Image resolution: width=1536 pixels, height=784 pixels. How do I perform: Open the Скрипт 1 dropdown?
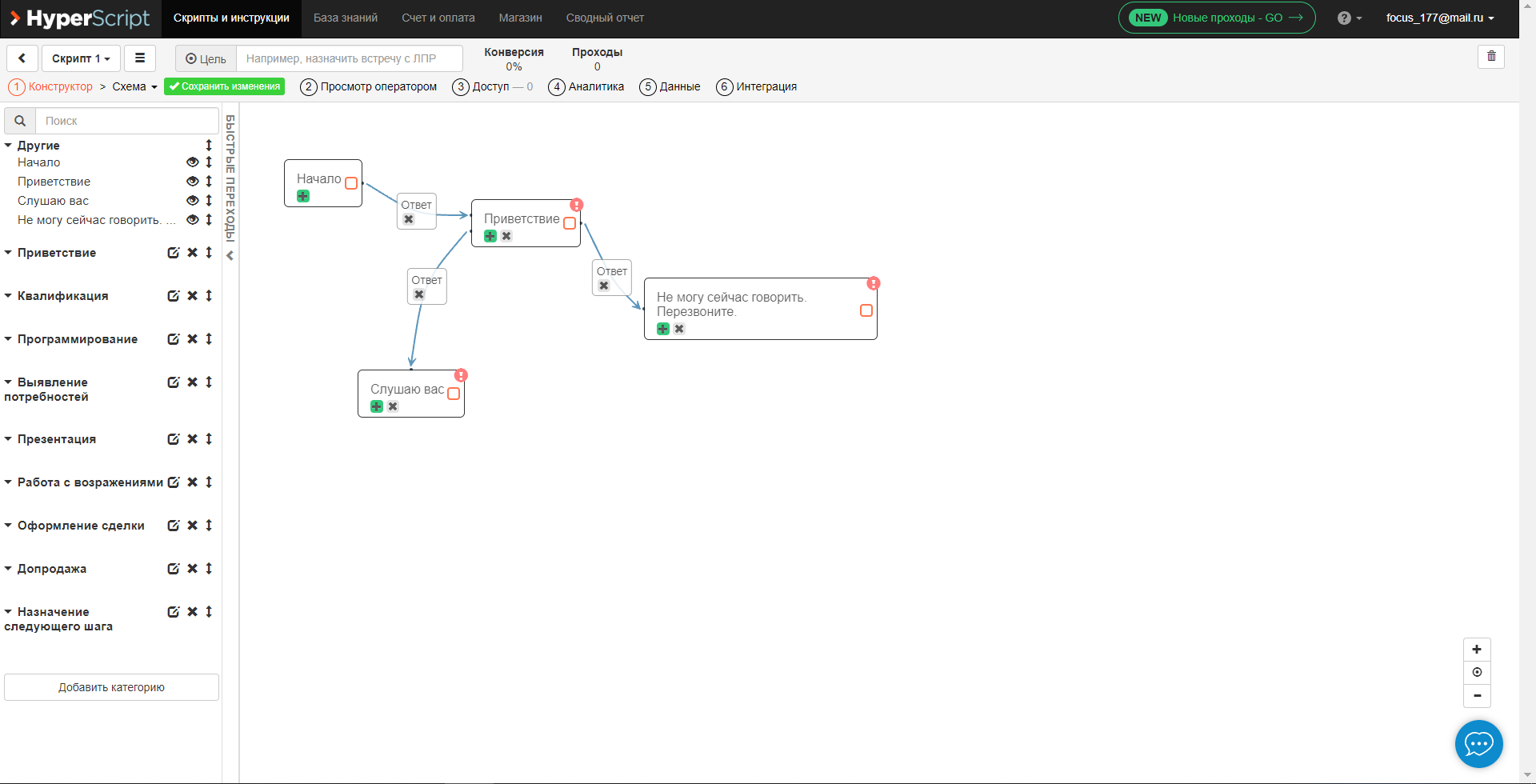82,58
